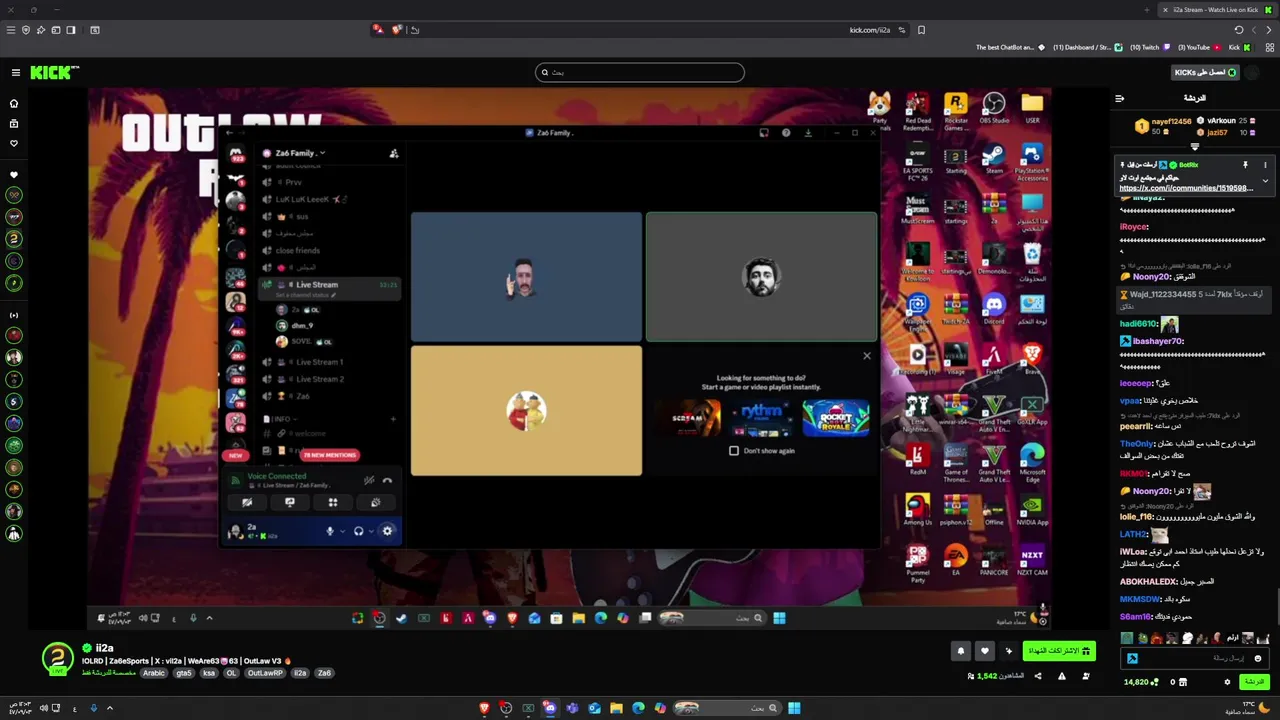Open Discord activities grid button
Screen dimensions: 1280x720
333,503
